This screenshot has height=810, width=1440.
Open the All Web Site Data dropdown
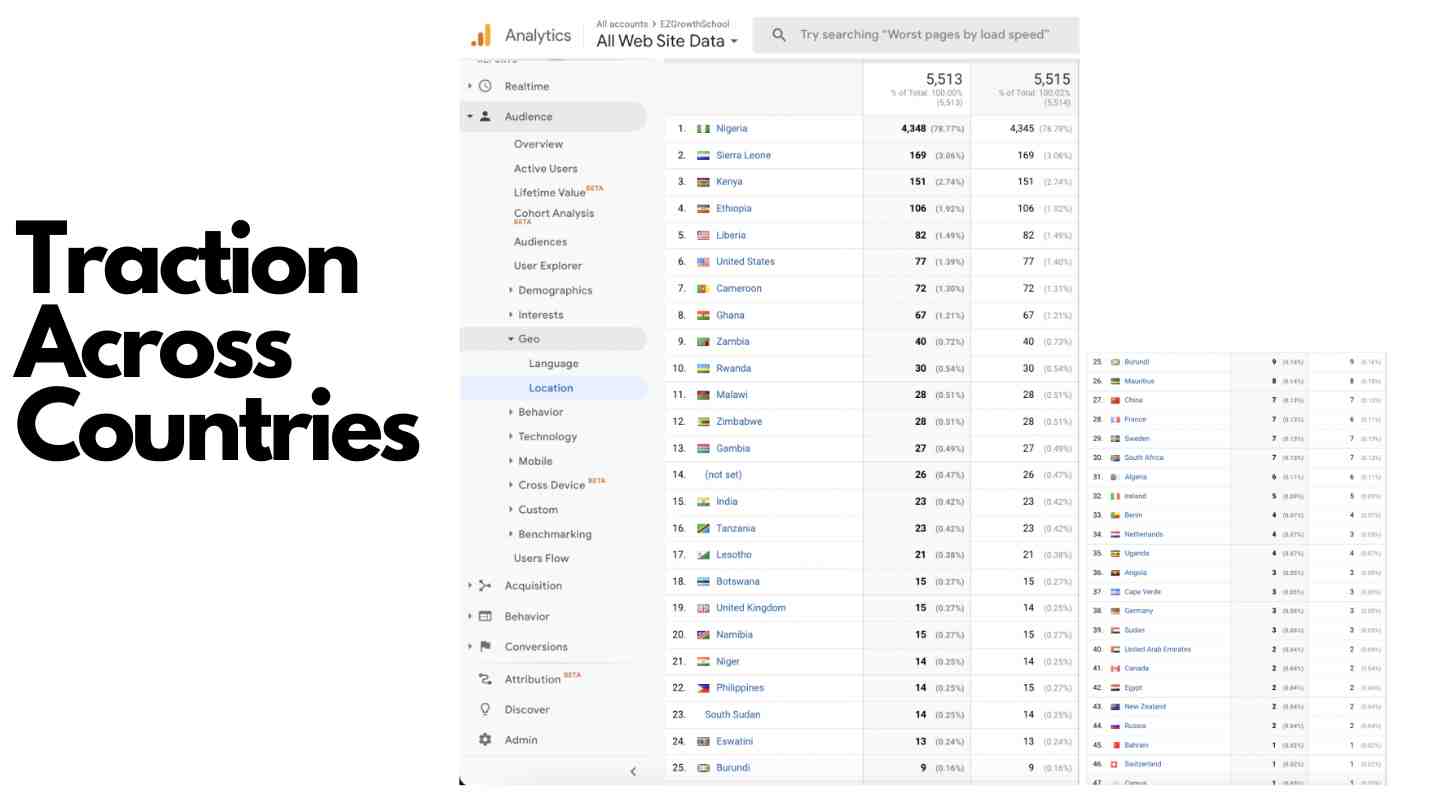pyautogui.click(x=667, y=41)
